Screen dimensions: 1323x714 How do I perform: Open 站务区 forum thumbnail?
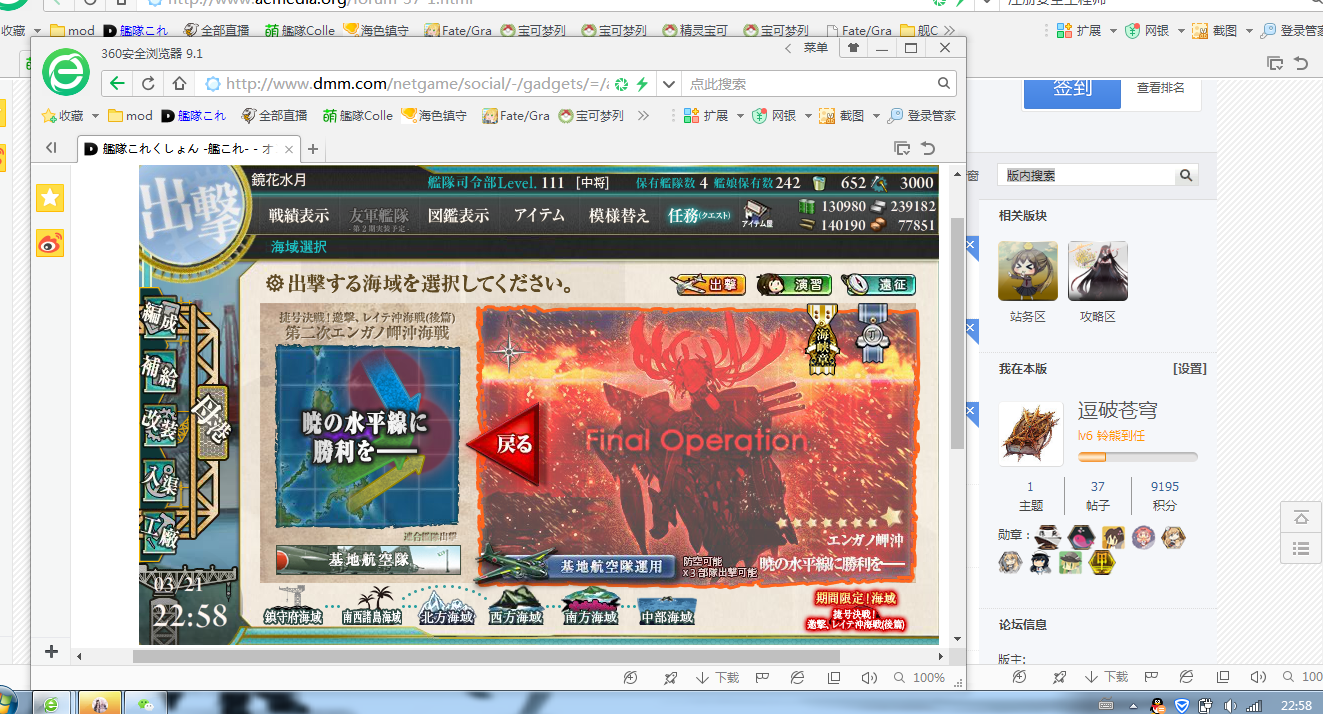(1028, 271)
